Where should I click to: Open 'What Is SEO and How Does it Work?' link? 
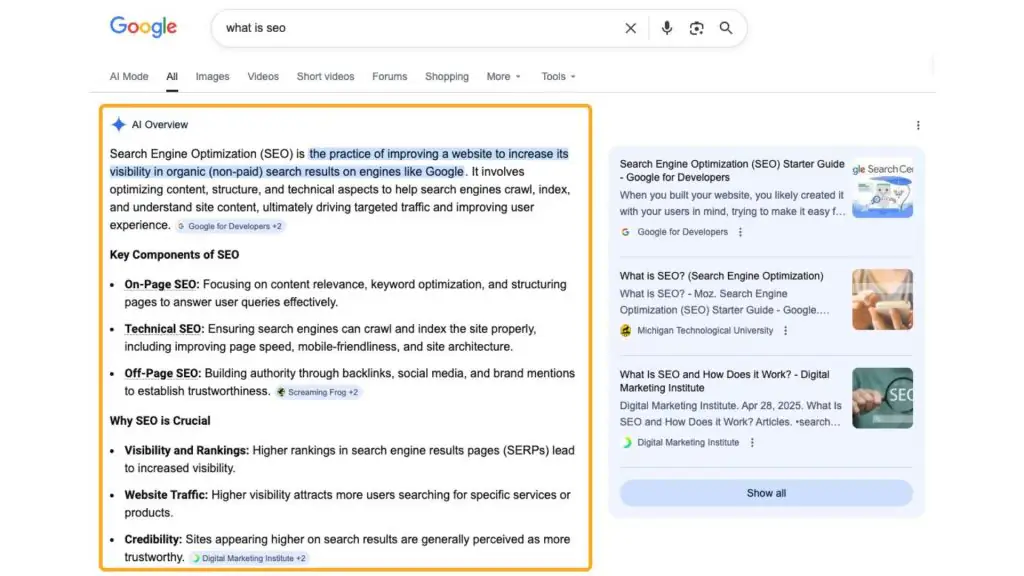tap(724, 381)
